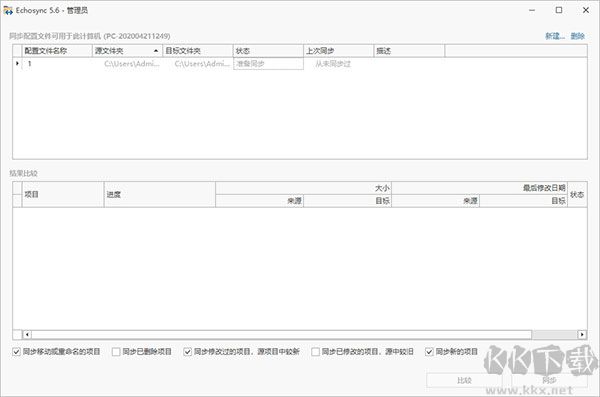
Task: Click the Echosync app icon in title bar
Action: [8, 10]
